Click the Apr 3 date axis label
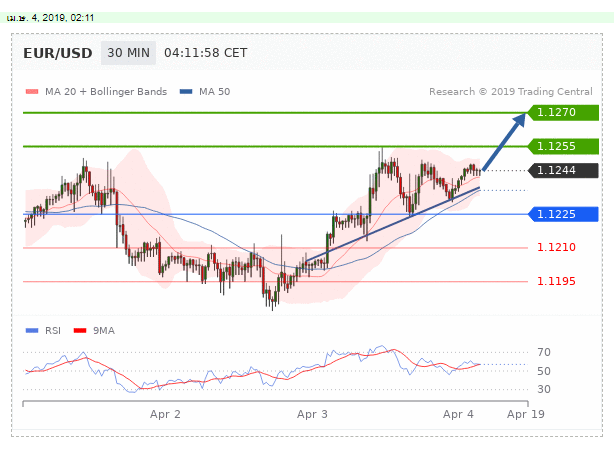Image resolution: width=614 pixels, height=454 pixels. pyautogui.click(x=312, y=414)
